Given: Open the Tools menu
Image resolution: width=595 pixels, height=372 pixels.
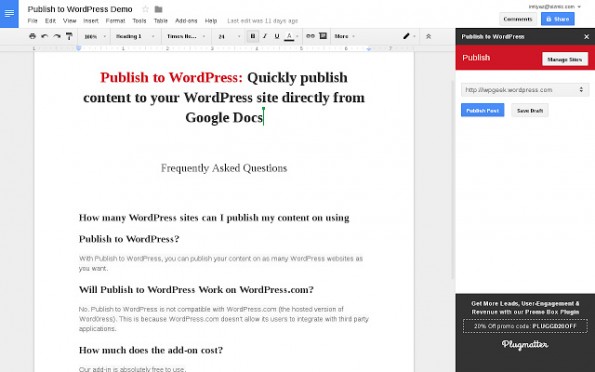Looking at the screenshot, I should tap(139, 21).
